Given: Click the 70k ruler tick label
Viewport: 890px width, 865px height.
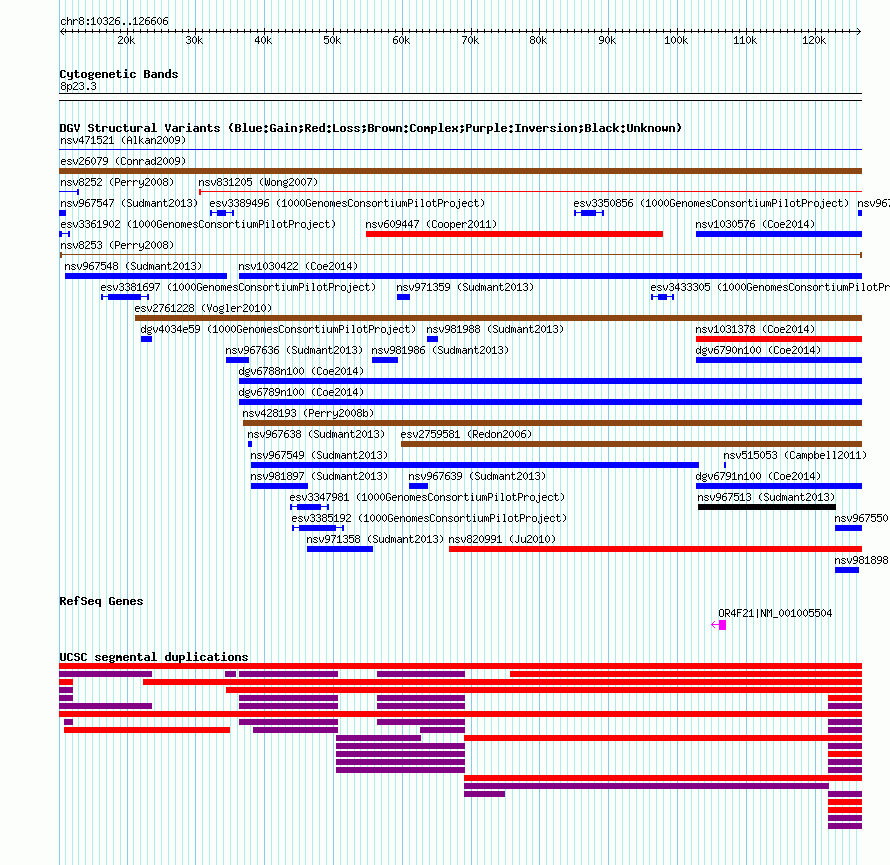Looking at the screenshot, I should click(x=469, y=40).
